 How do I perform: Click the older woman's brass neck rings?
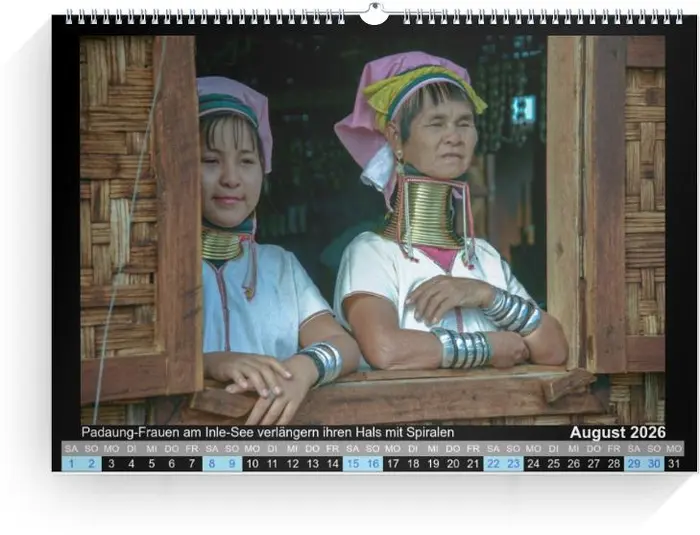(427, 213)
